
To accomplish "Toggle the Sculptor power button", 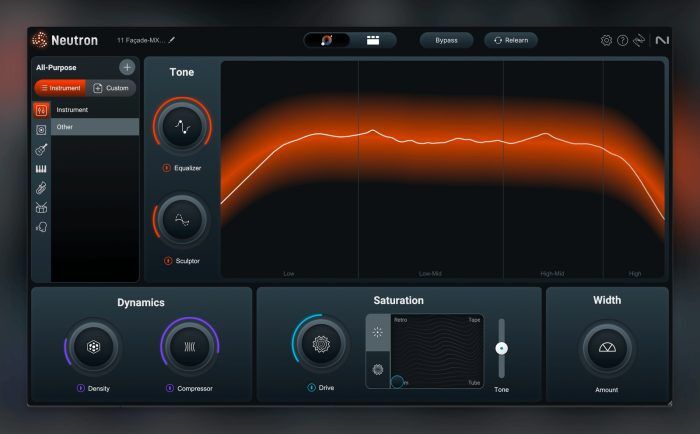I will (x=167, y=261).
